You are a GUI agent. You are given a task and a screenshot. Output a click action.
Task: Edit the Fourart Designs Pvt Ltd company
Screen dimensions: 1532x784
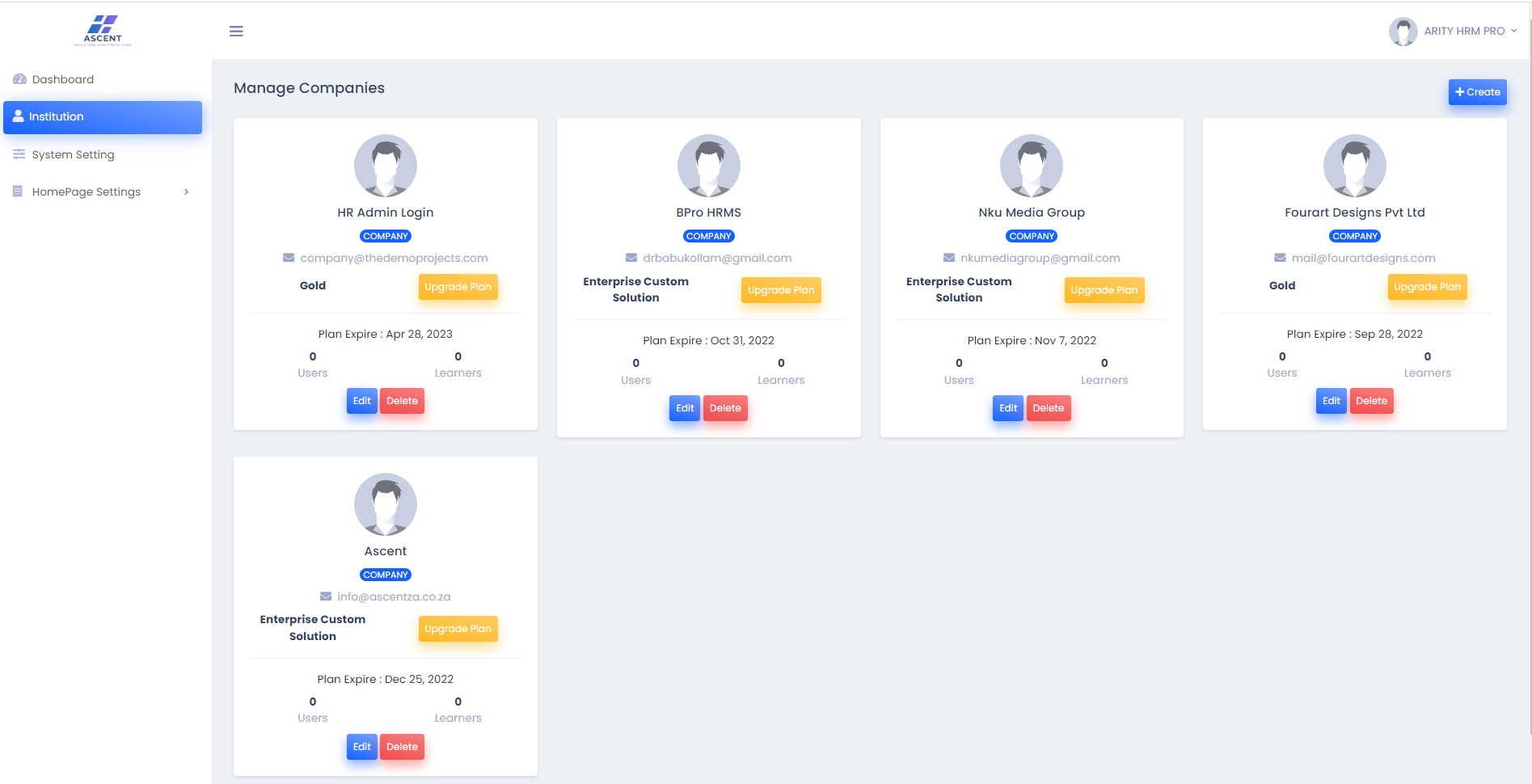1332,401
